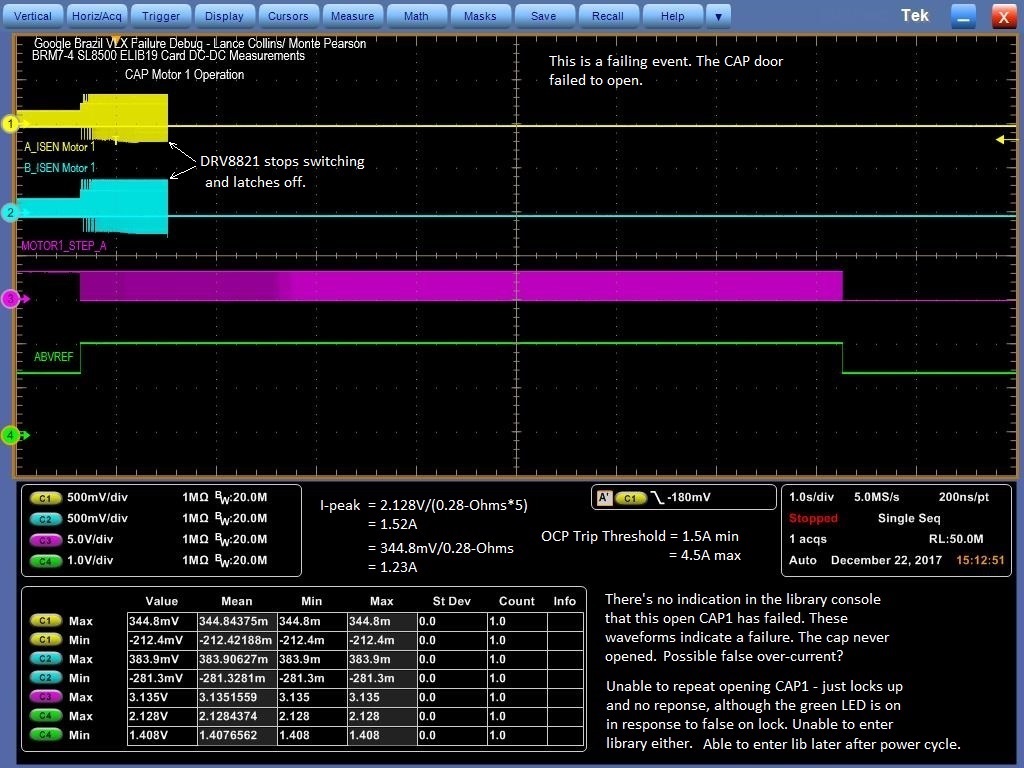Click the Single Seq acquisition mode
This screenshot has height=768, width=1024.
(x=909, y=518)
